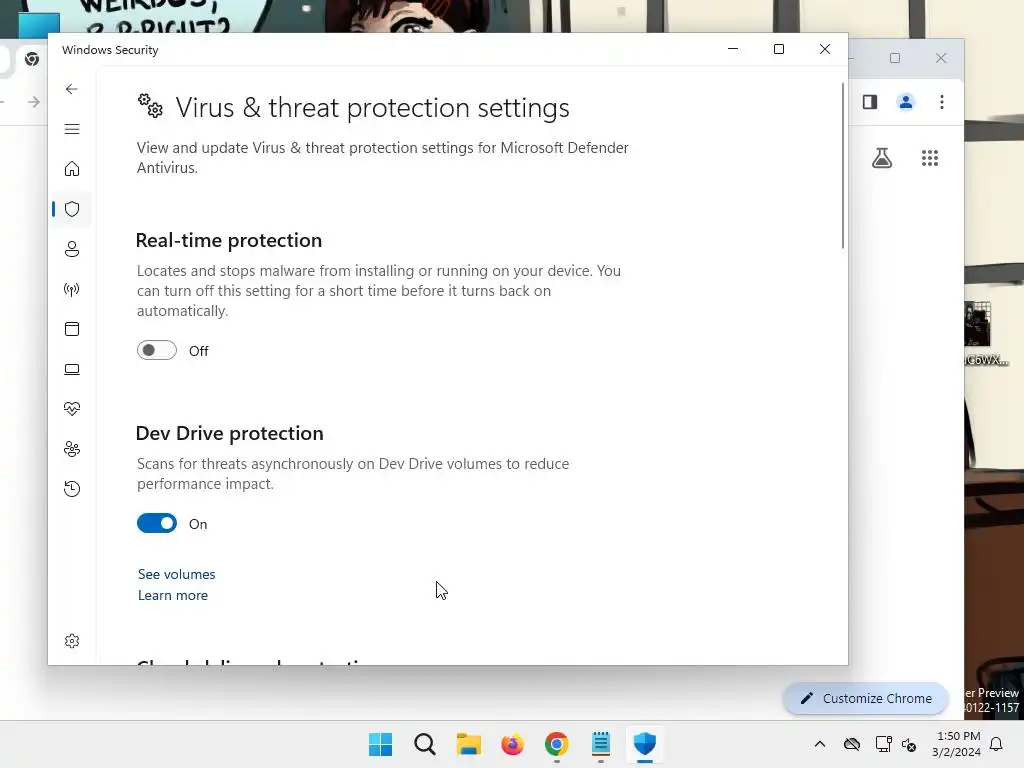Turn on Real-time protection toggle
Image resolution: width=1024 pixels, height=768 pixels.
(x=157, y=351)
